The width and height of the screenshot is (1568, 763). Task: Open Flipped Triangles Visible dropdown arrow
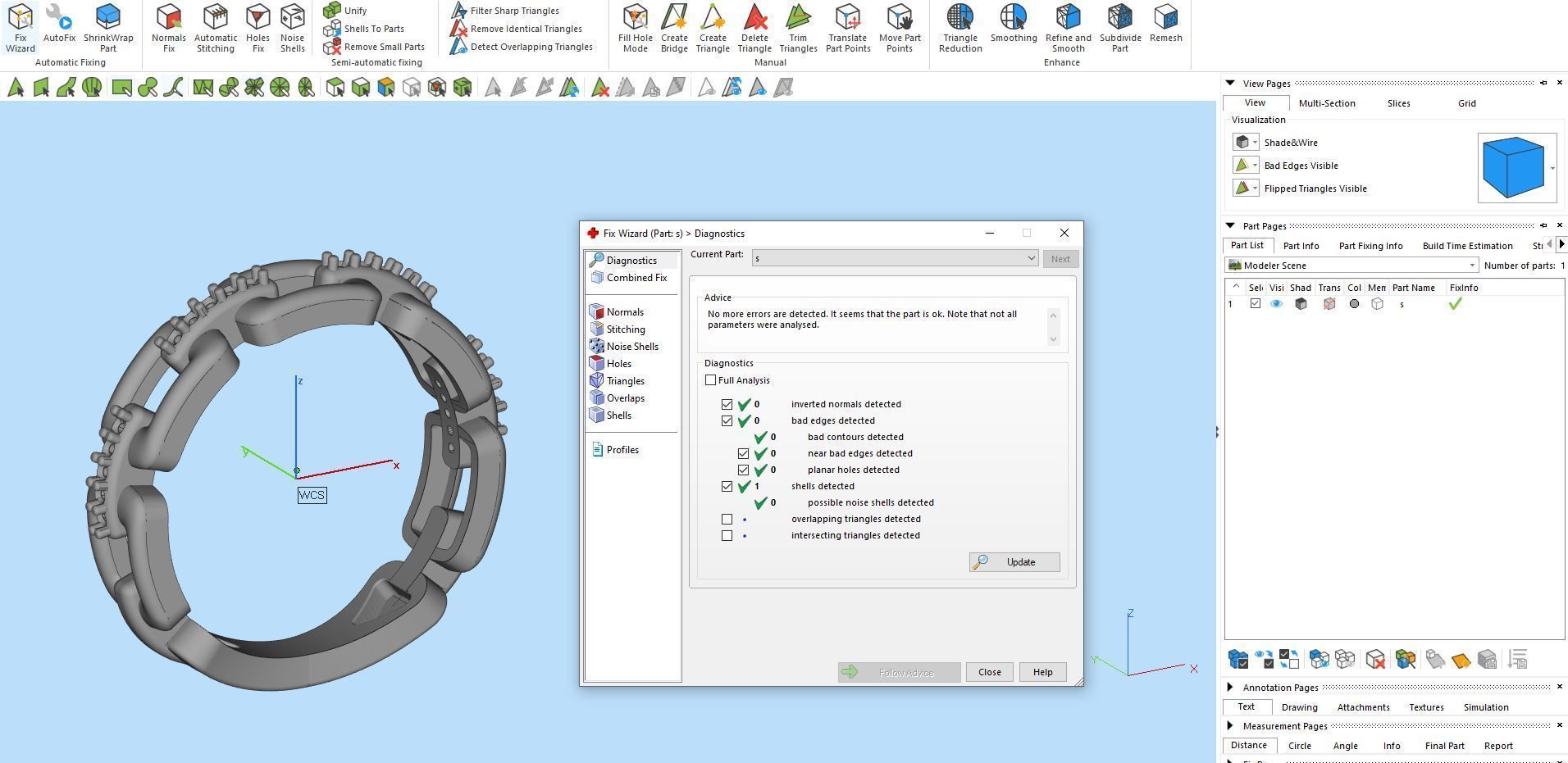click(x=1255, y=188)
